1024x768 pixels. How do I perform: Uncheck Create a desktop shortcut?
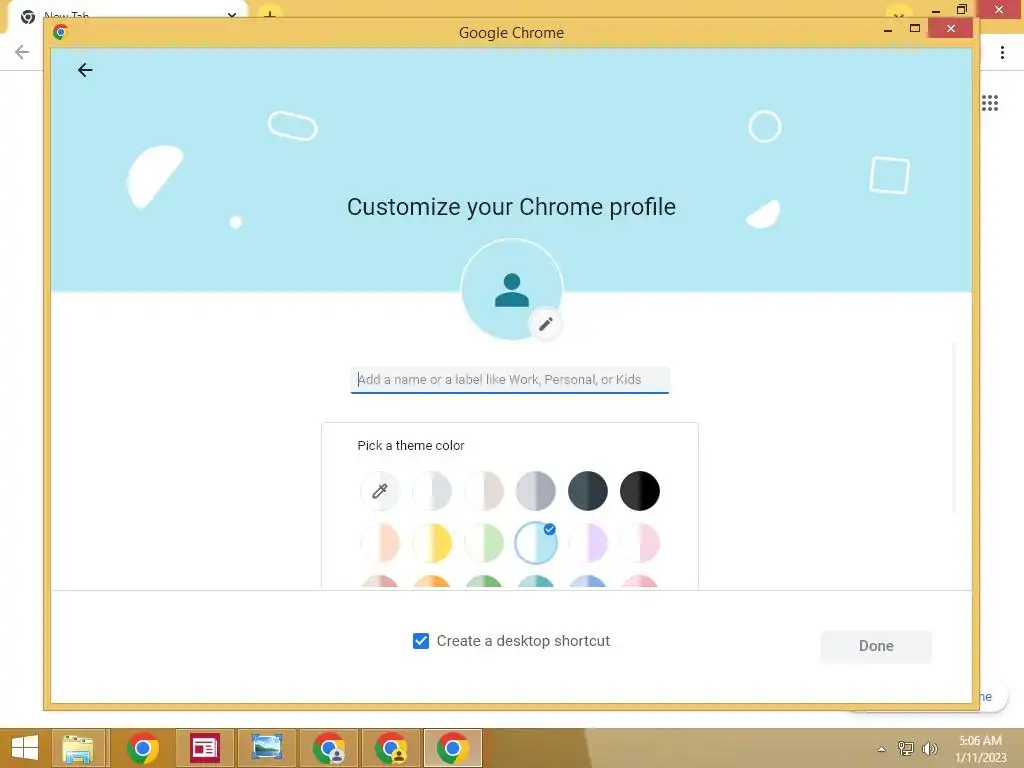click(421, 641)
